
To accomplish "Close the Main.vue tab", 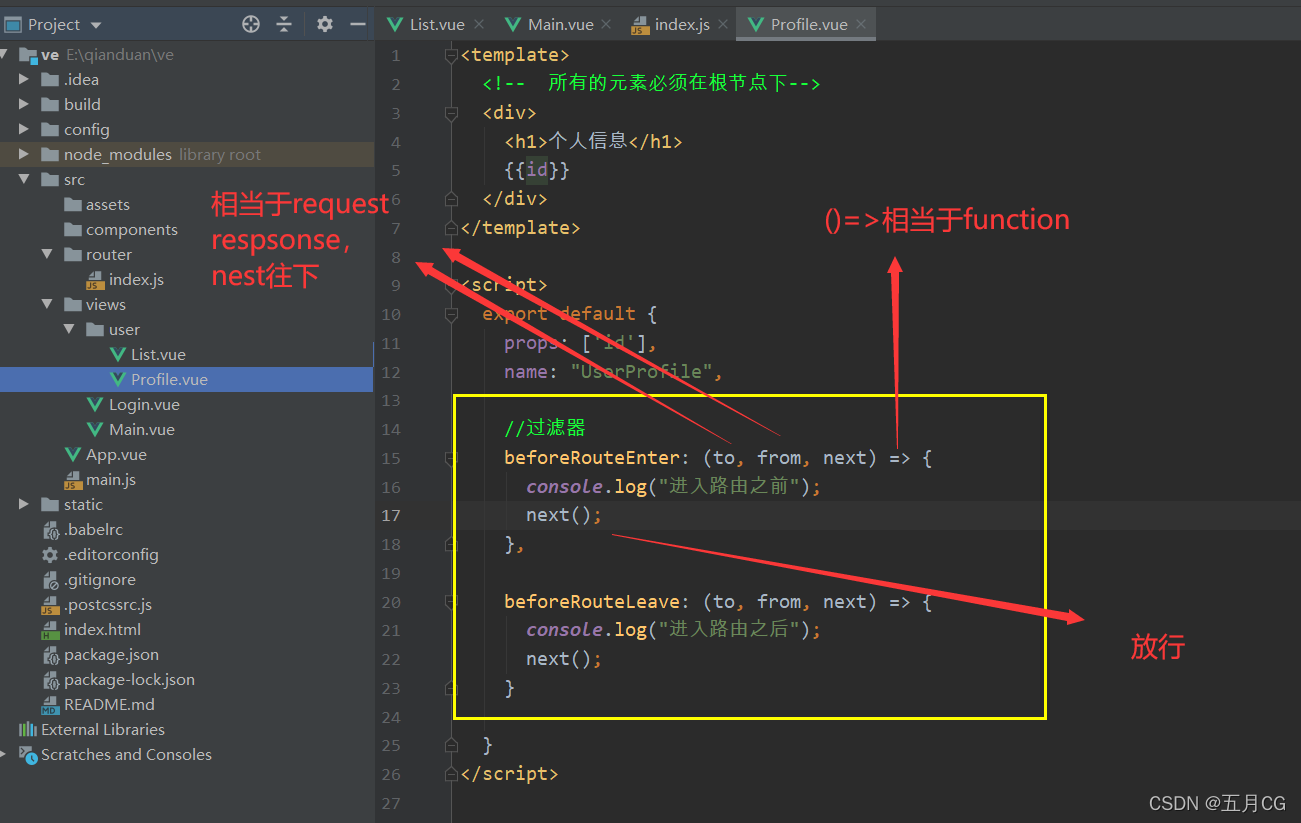I will pos(606,24).
